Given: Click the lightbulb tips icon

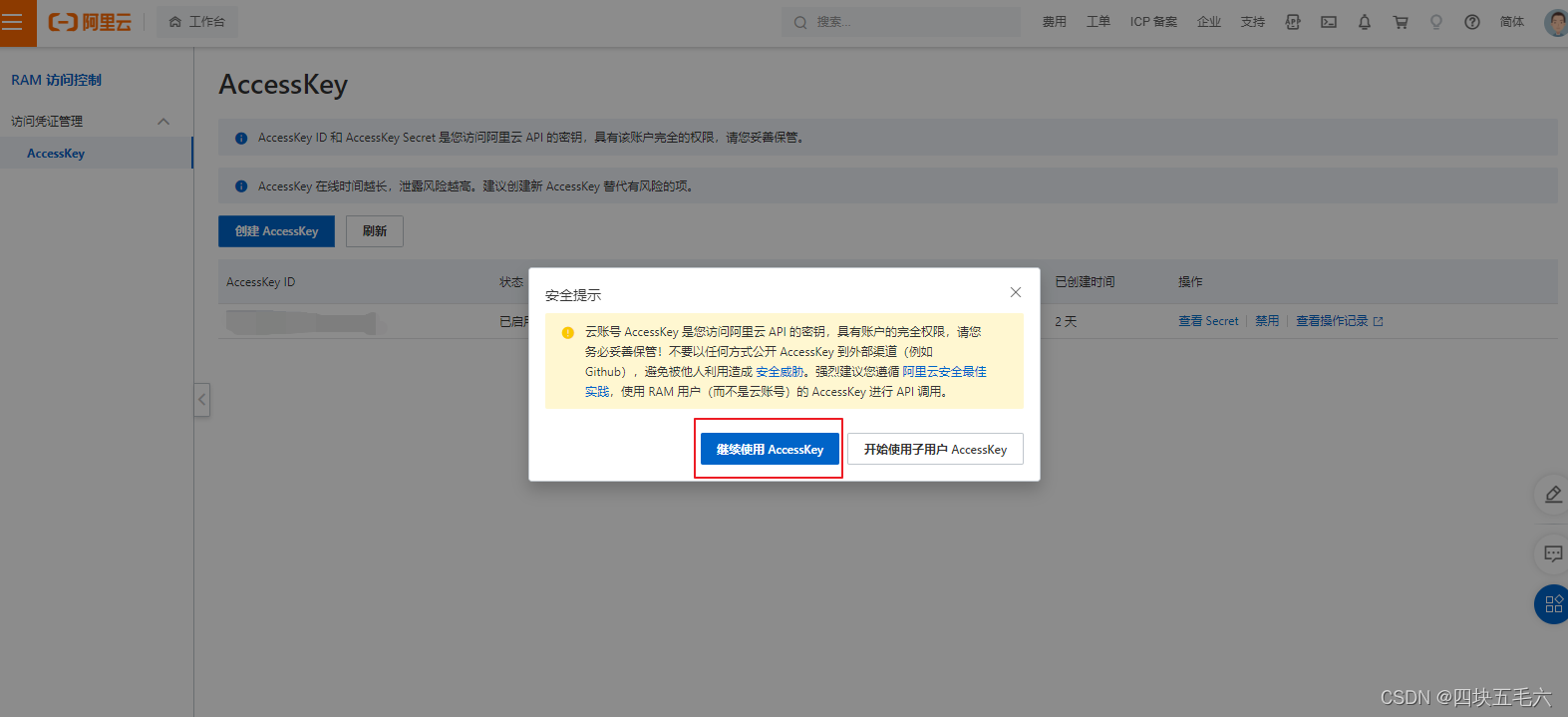Looking at the screenshot, I should coord(1436,22).
